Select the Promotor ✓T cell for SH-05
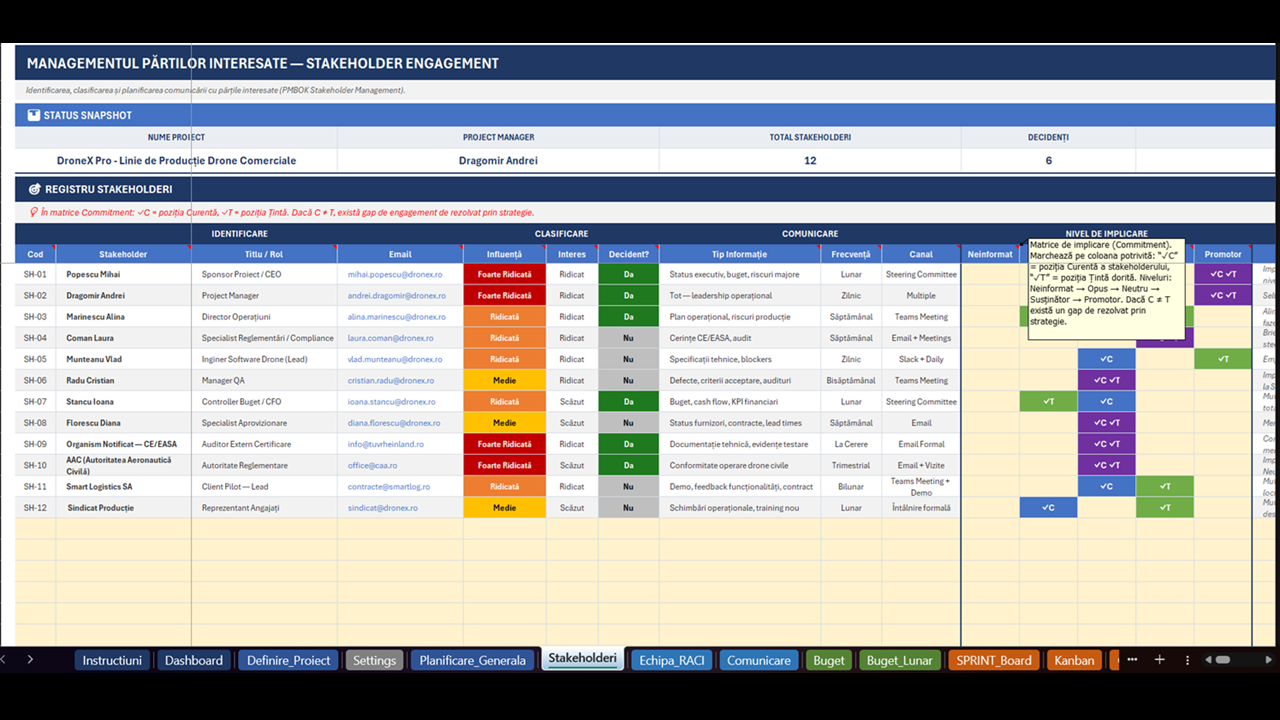1280x720 pixels. (x=1223, y=359)
